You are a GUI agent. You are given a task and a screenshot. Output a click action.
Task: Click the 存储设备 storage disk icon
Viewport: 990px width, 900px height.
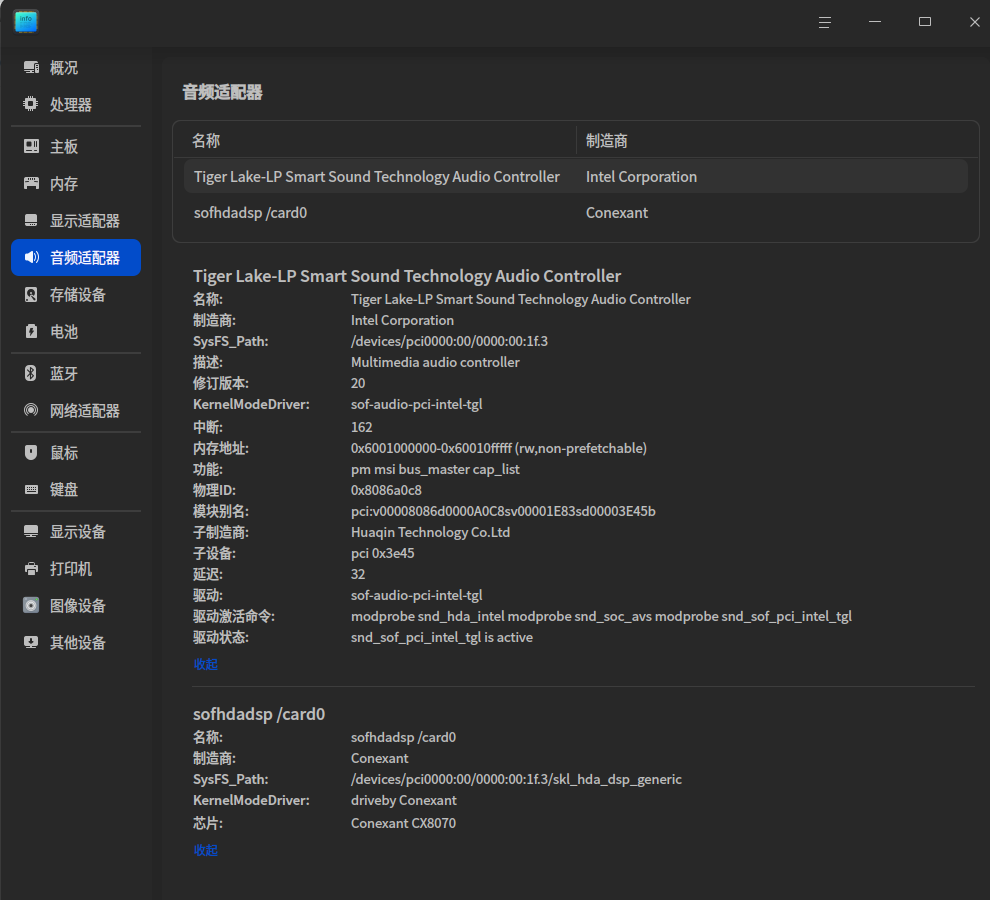31,294
